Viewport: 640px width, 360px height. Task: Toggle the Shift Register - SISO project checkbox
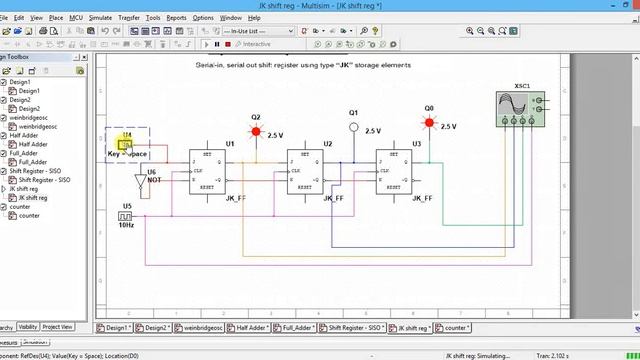pyautogui.click(x=4, y=171)
